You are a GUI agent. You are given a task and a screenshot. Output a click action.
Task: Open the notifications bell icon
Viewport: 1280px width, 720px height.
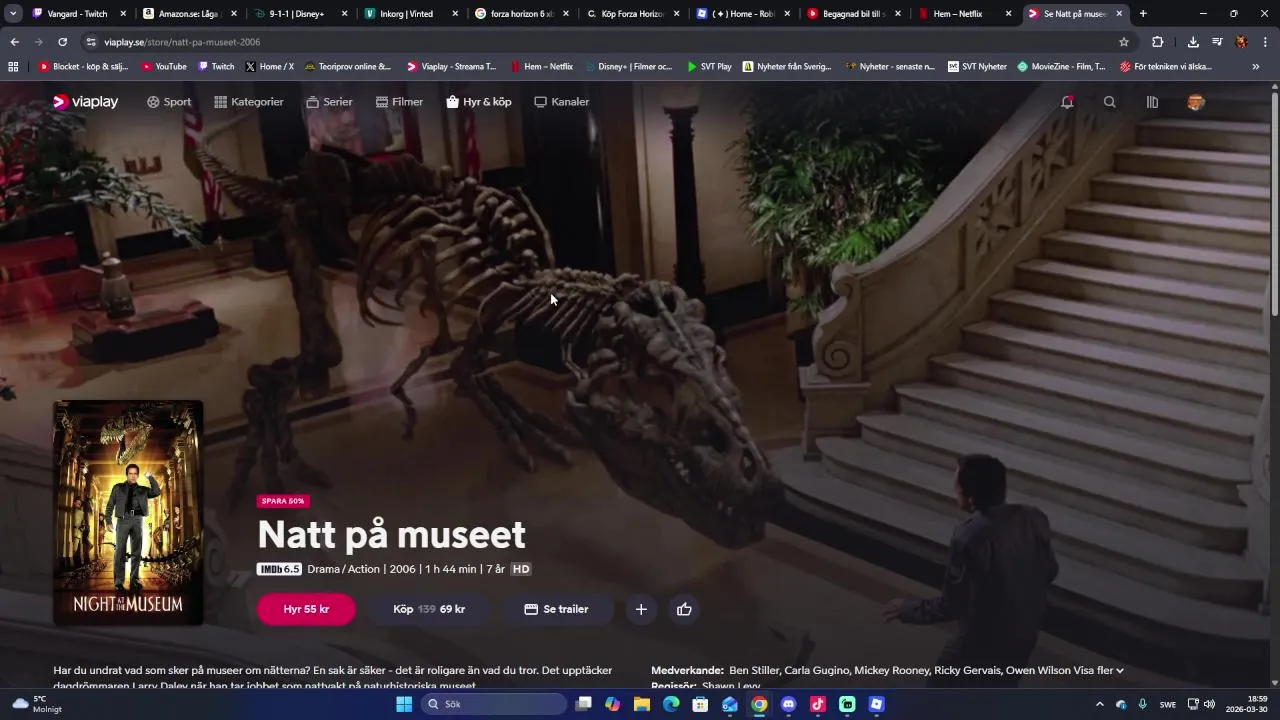coord(1067,102)
